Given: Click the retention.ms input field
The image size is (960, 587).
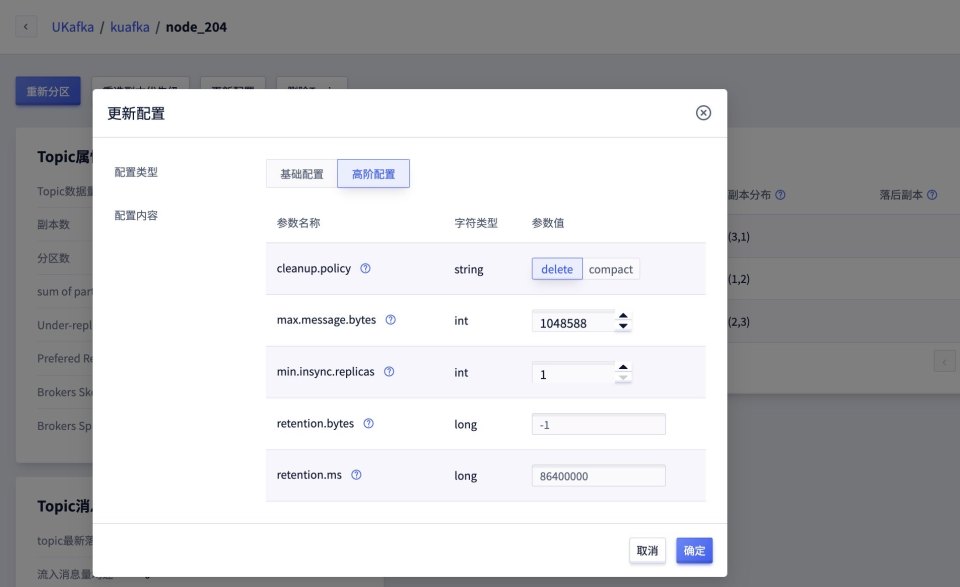Looking at the screenshot, I should (598, 476).
